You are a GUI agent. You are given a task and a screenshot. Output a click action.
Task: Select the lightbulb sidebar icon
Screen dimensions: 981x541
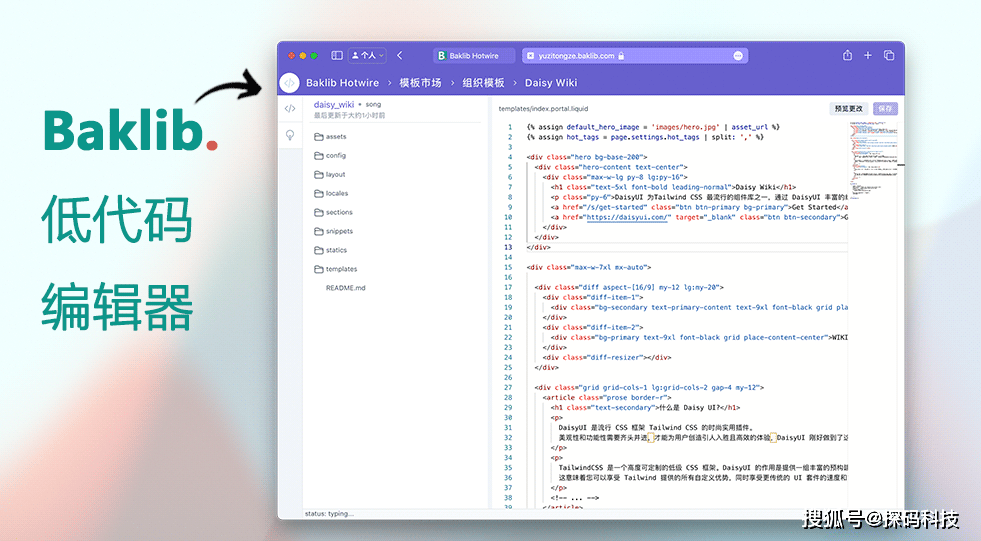[x=290, y=135]
